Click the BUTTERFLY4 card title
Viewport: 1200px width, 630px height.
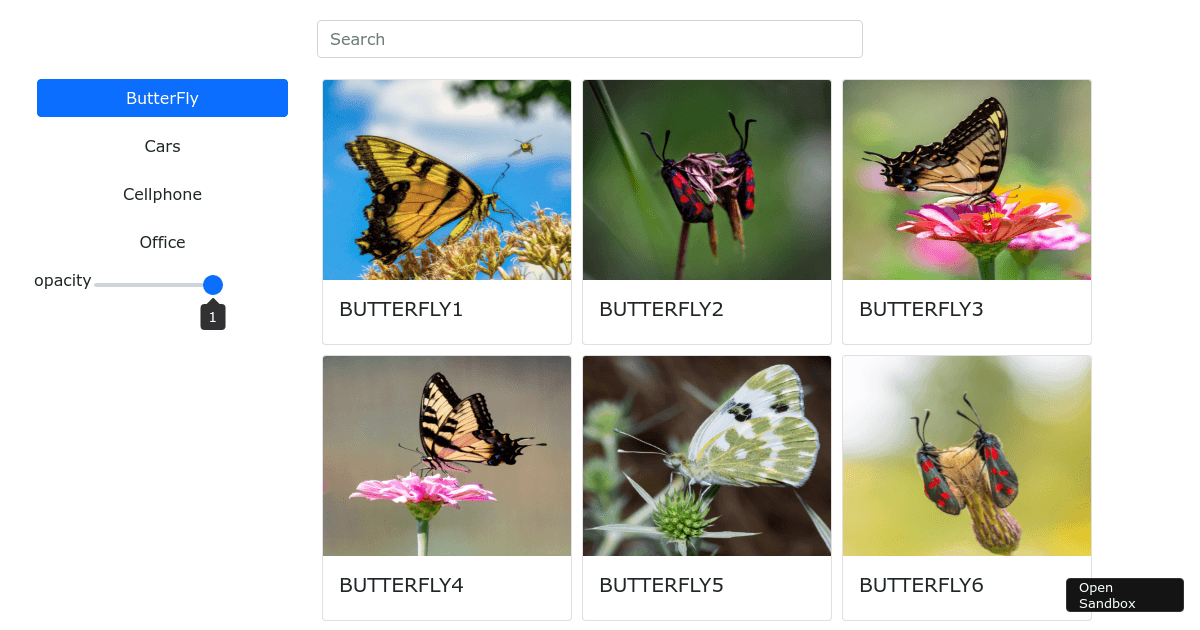[x=401, y=585]
